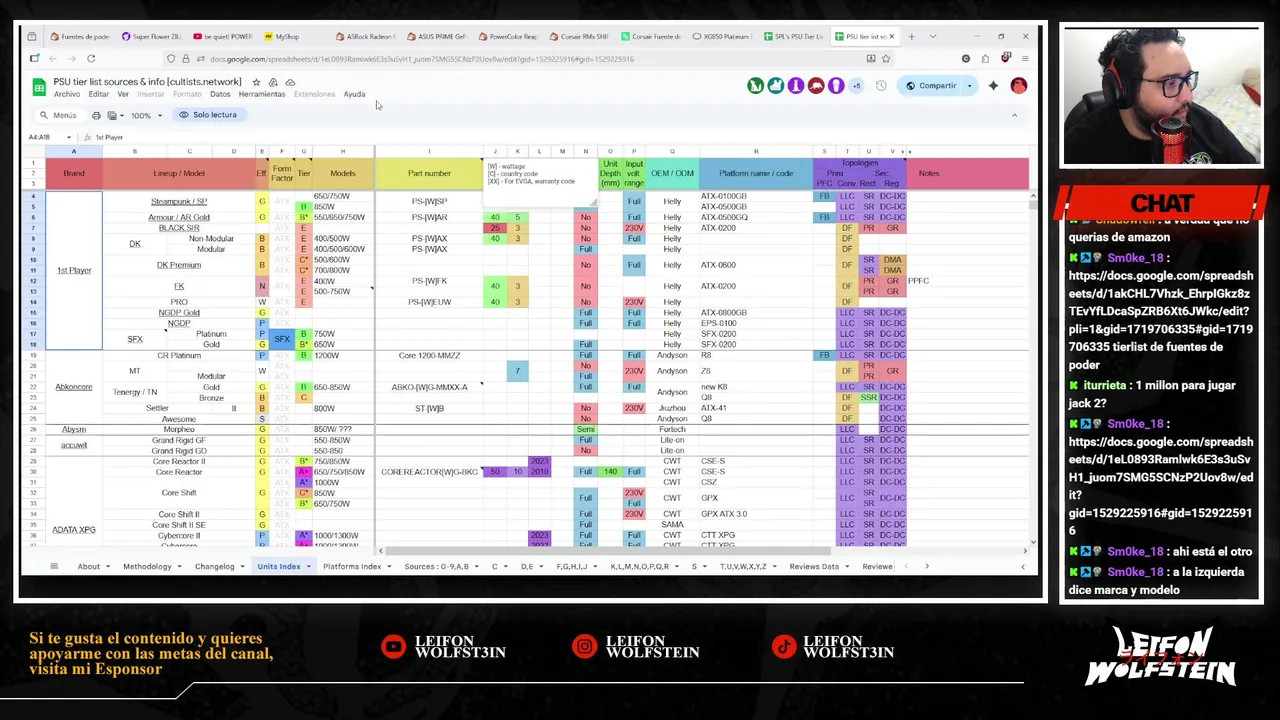
Task: Select the Lineup / Model header cell
Action: coord(179,173)
